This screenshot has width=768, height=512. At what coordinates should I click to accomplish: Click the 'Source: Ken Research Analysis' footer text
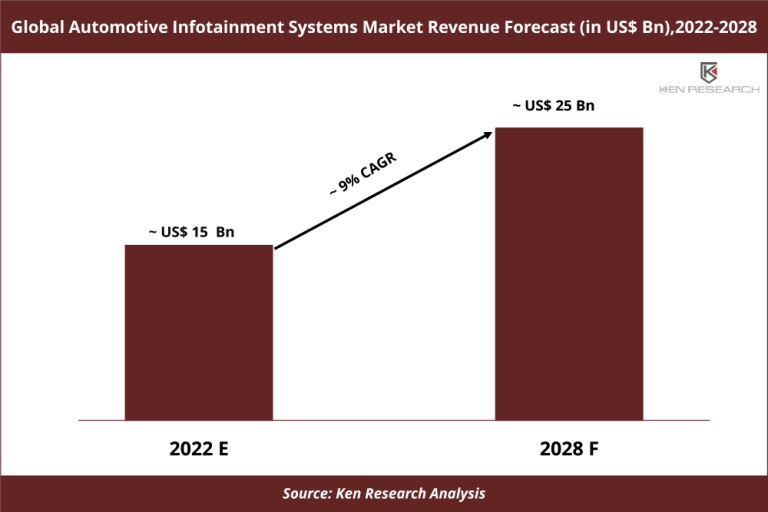[384, 493]
